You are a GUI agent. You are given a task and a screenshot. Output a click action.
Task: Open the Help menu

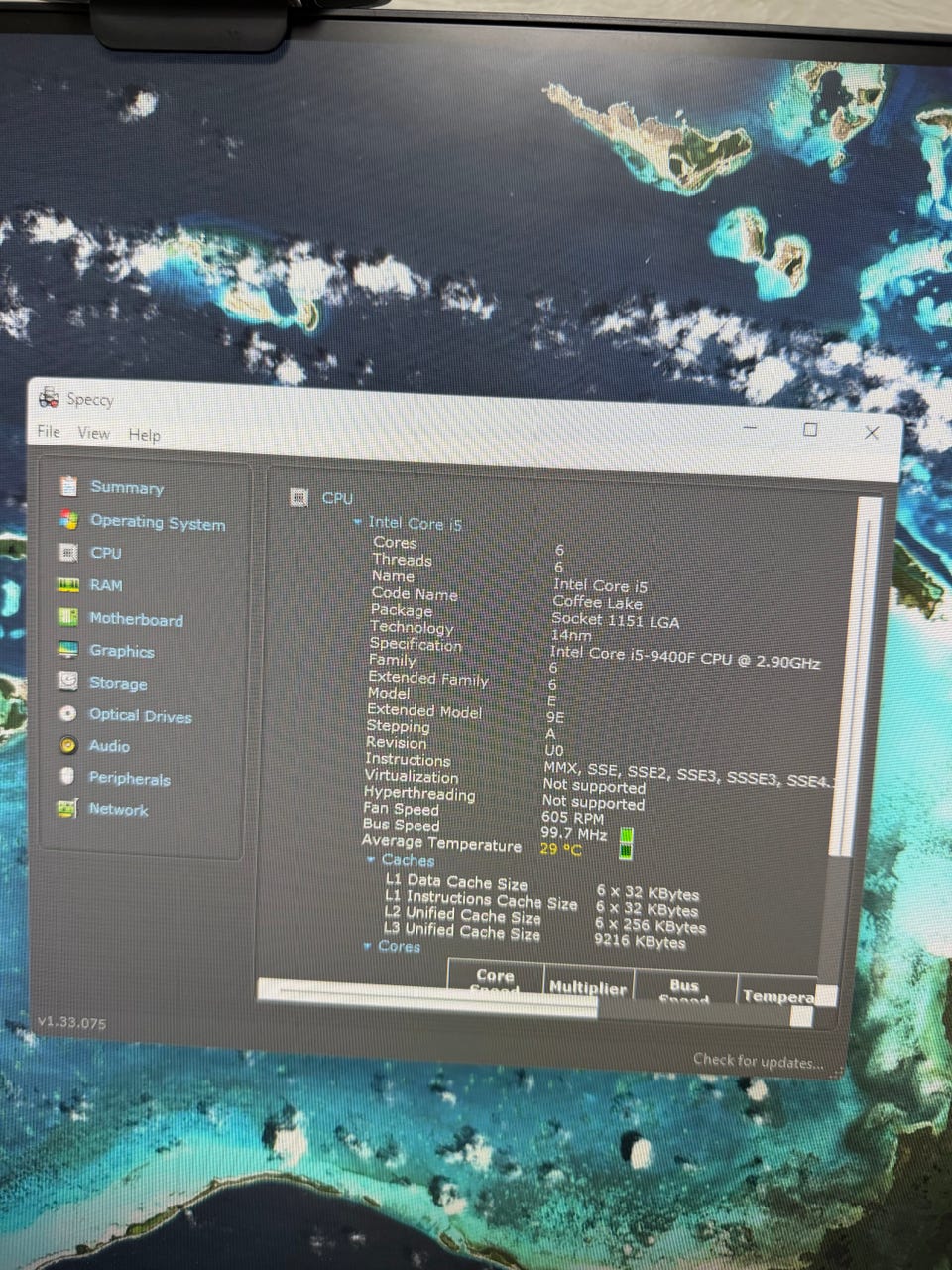[144, 435]
